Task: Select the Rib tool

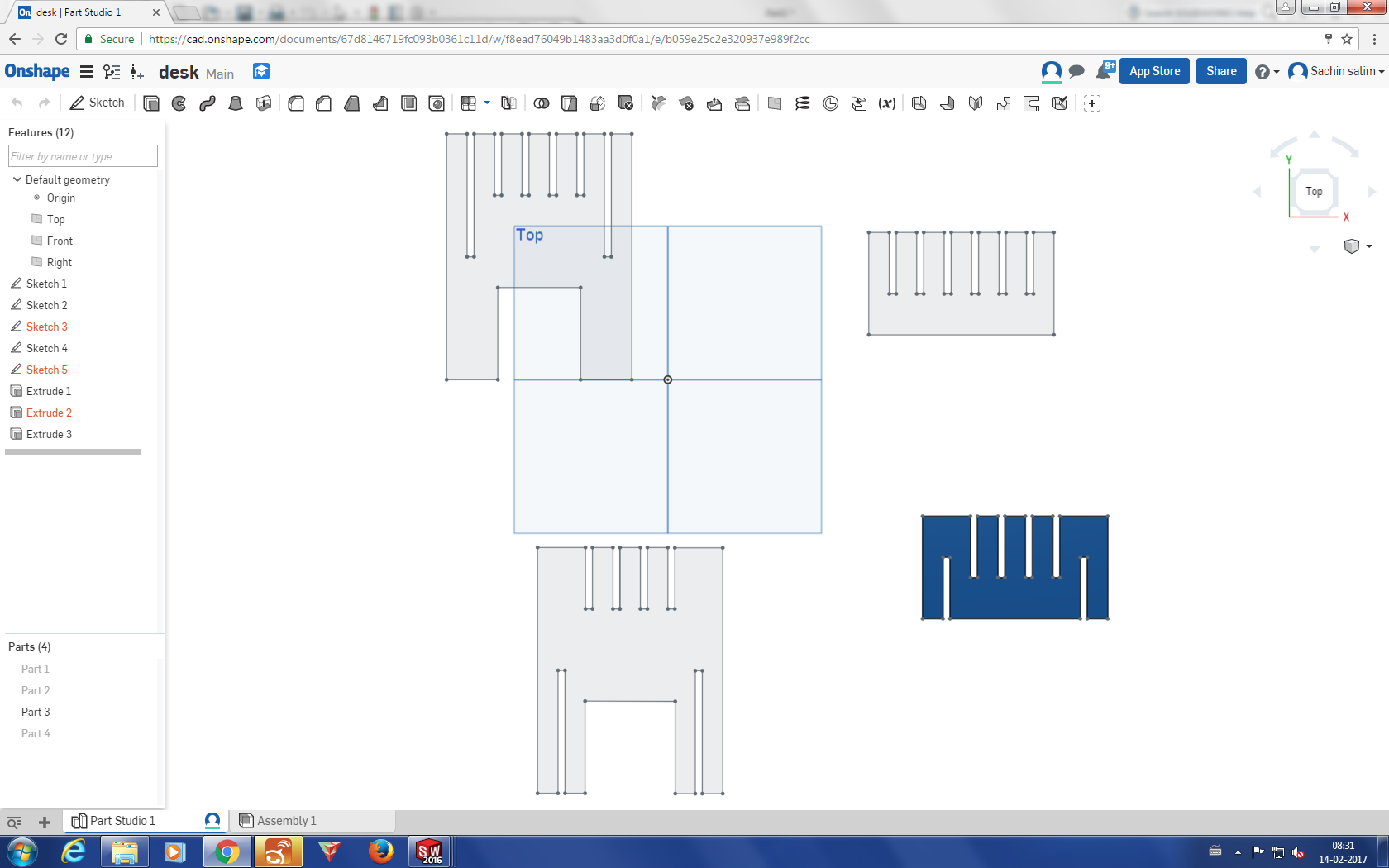Action: tap(380, 103)
